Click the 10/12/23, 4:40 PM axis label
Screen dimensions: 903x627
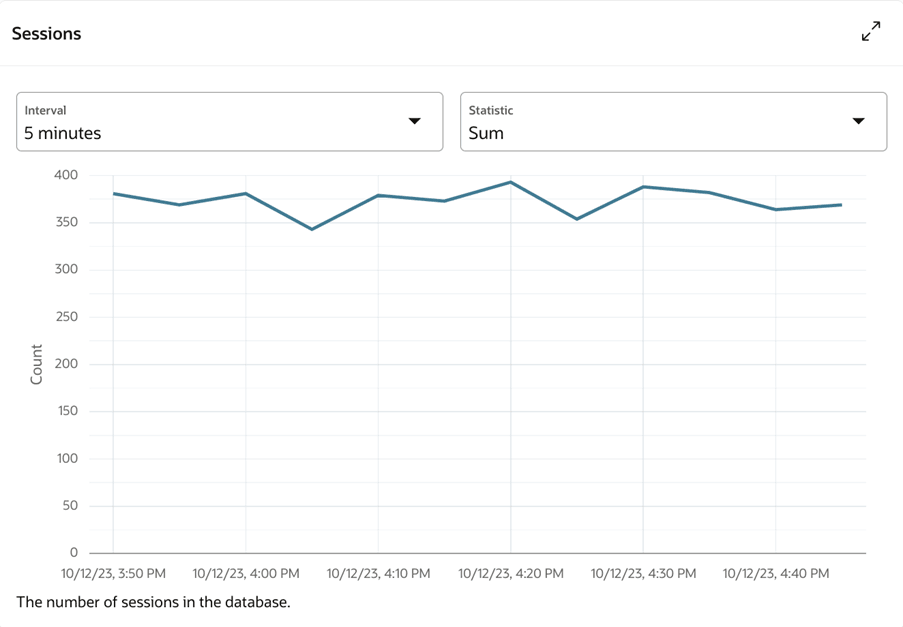[x=776, y=574]
